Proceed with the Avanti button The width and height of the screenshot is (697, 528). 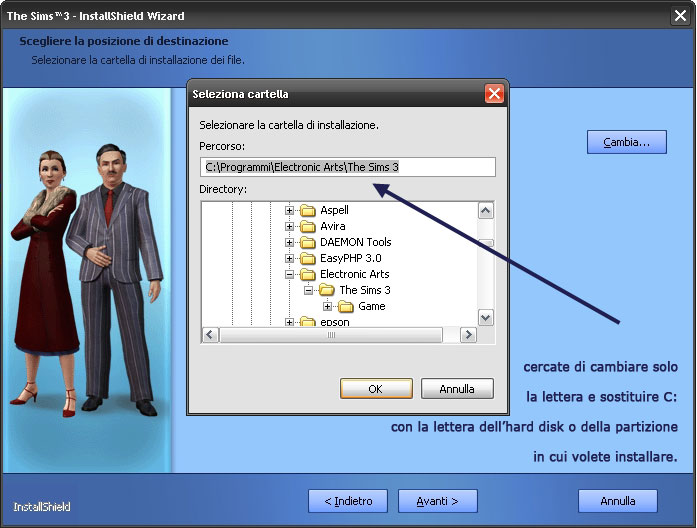tap(437, 501)
